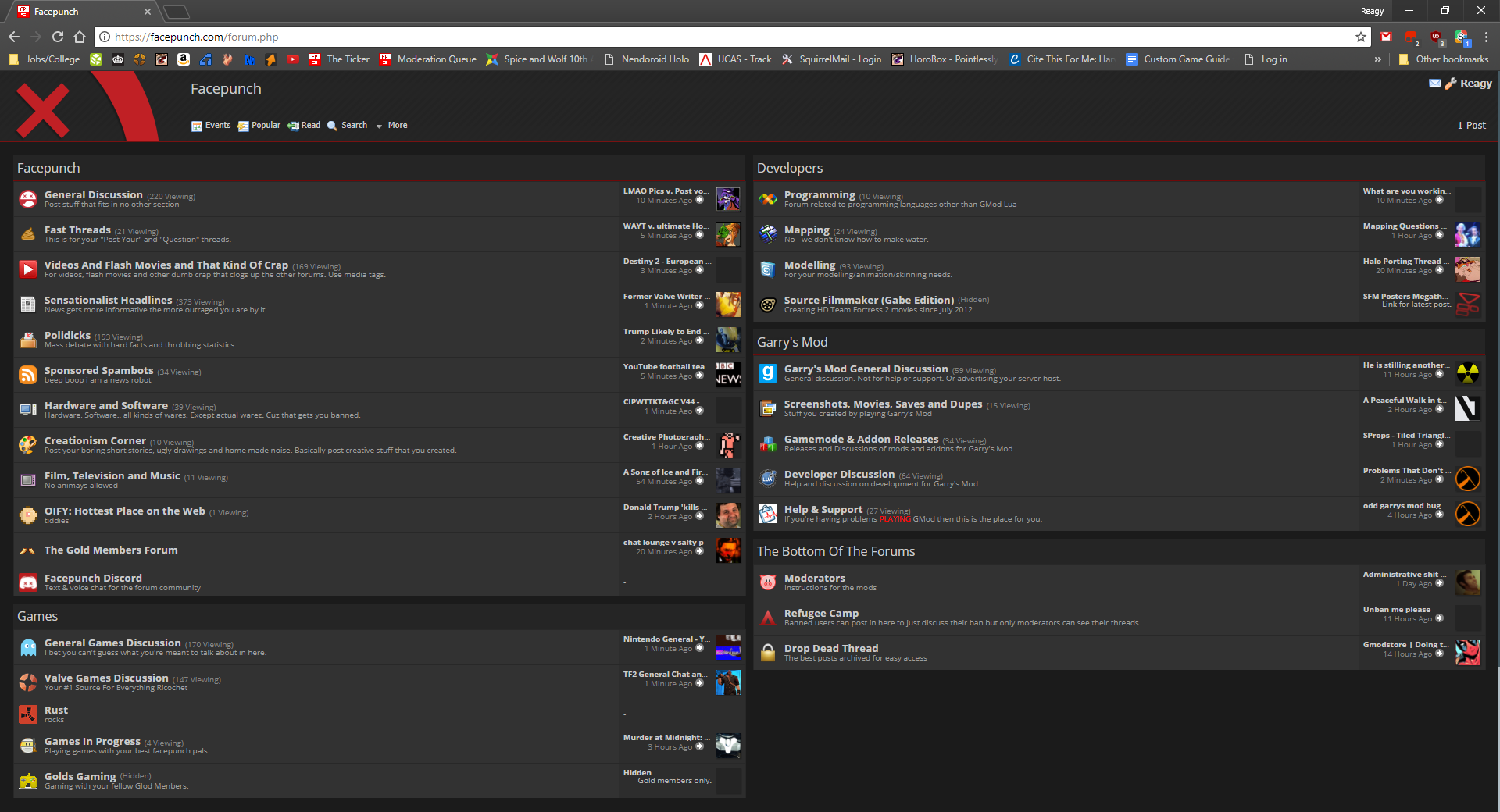The width and height of the screenshot is (1500, 812).
Task: Open The Gold Members Forum link
Action: (x=111, y=550)
